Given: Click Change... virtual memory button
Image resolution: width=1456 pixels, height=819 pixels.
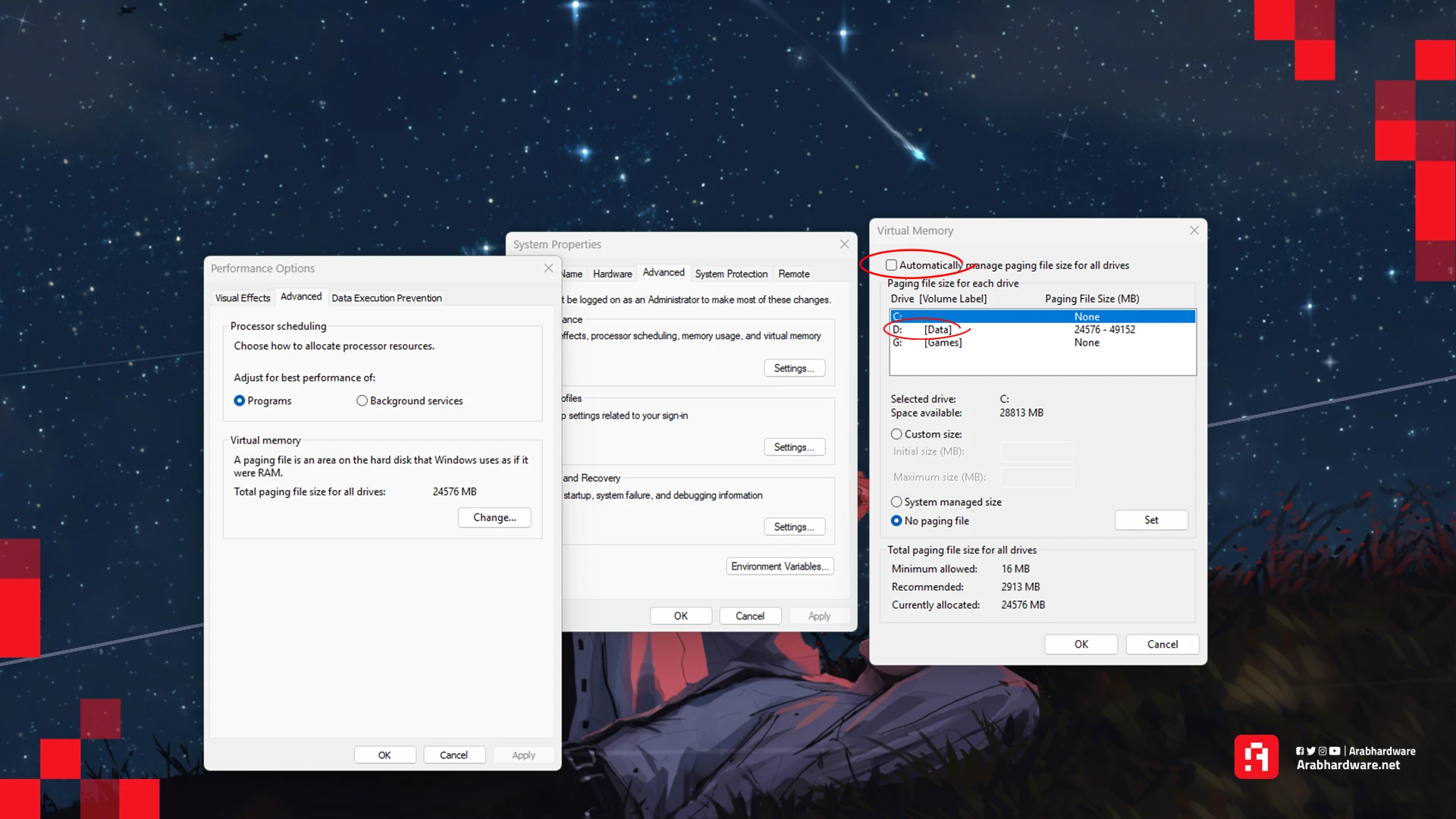Looking at the screenshot, I should pos(494,518).
